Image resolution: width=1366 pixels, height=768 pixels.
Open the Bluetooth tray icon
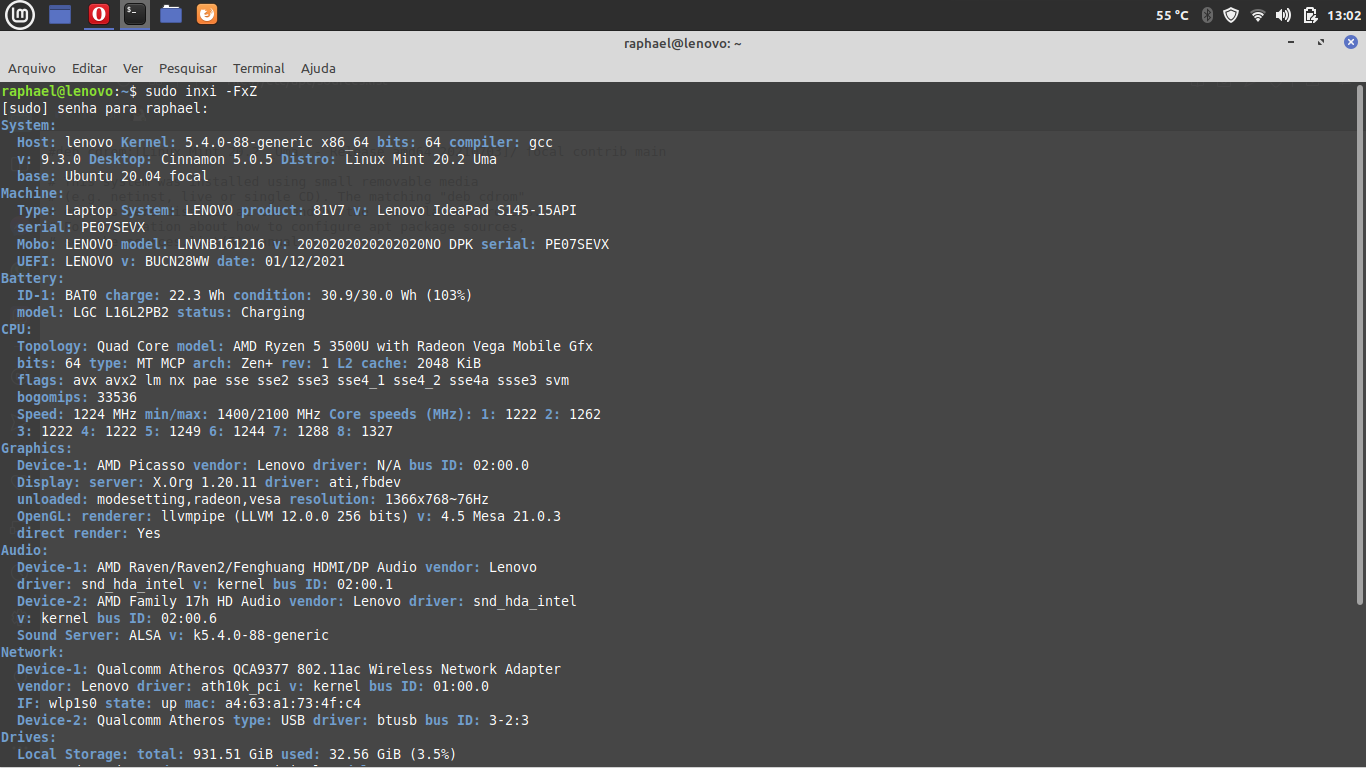tap(1207, 15)
